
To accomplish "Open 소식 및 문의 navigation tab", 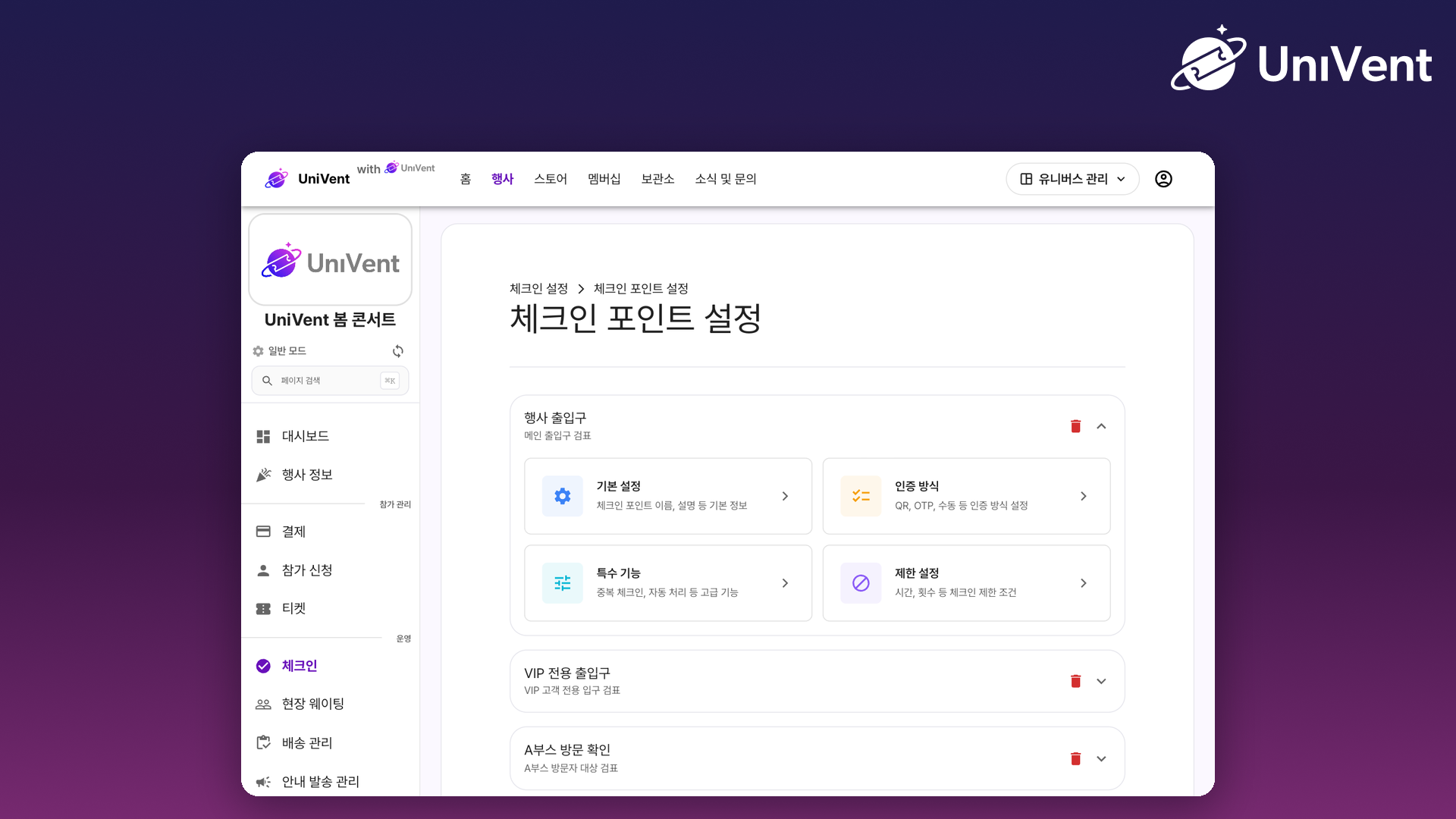I will pyautogui.click(x=726, y=179).
